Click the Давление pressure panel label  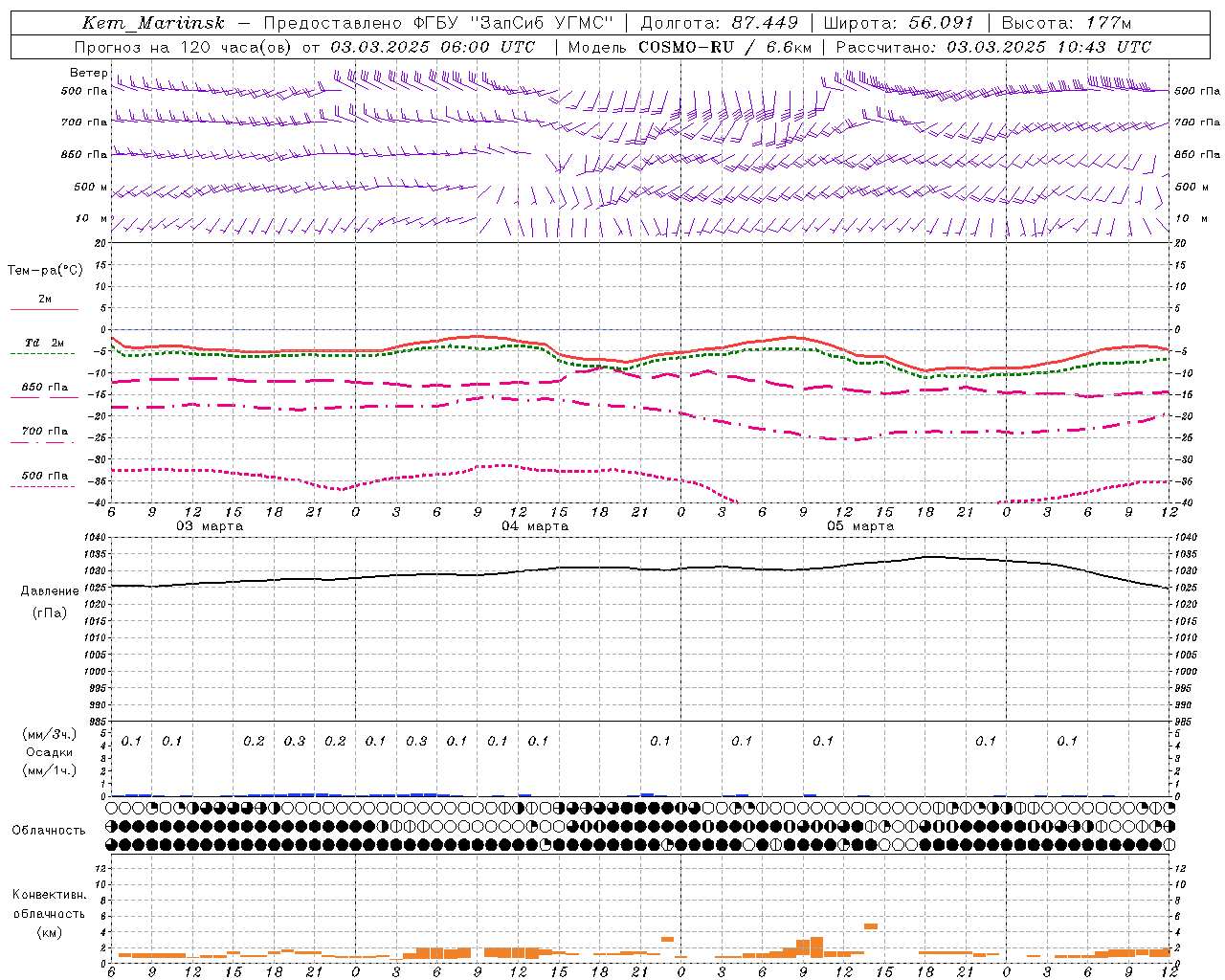[x=50, y=591]
